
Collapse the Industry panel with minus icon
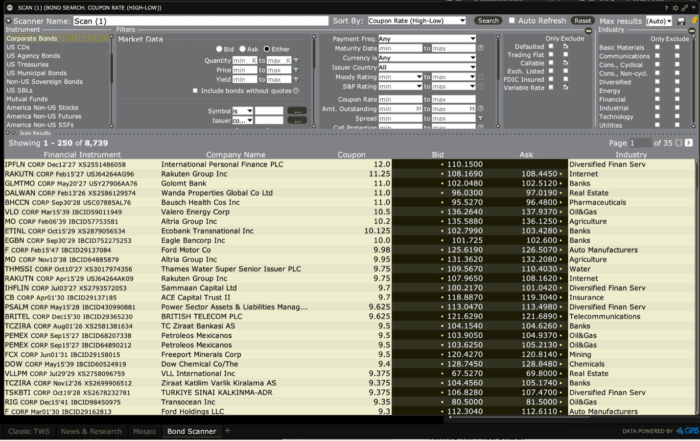click(x=692, y=31)
